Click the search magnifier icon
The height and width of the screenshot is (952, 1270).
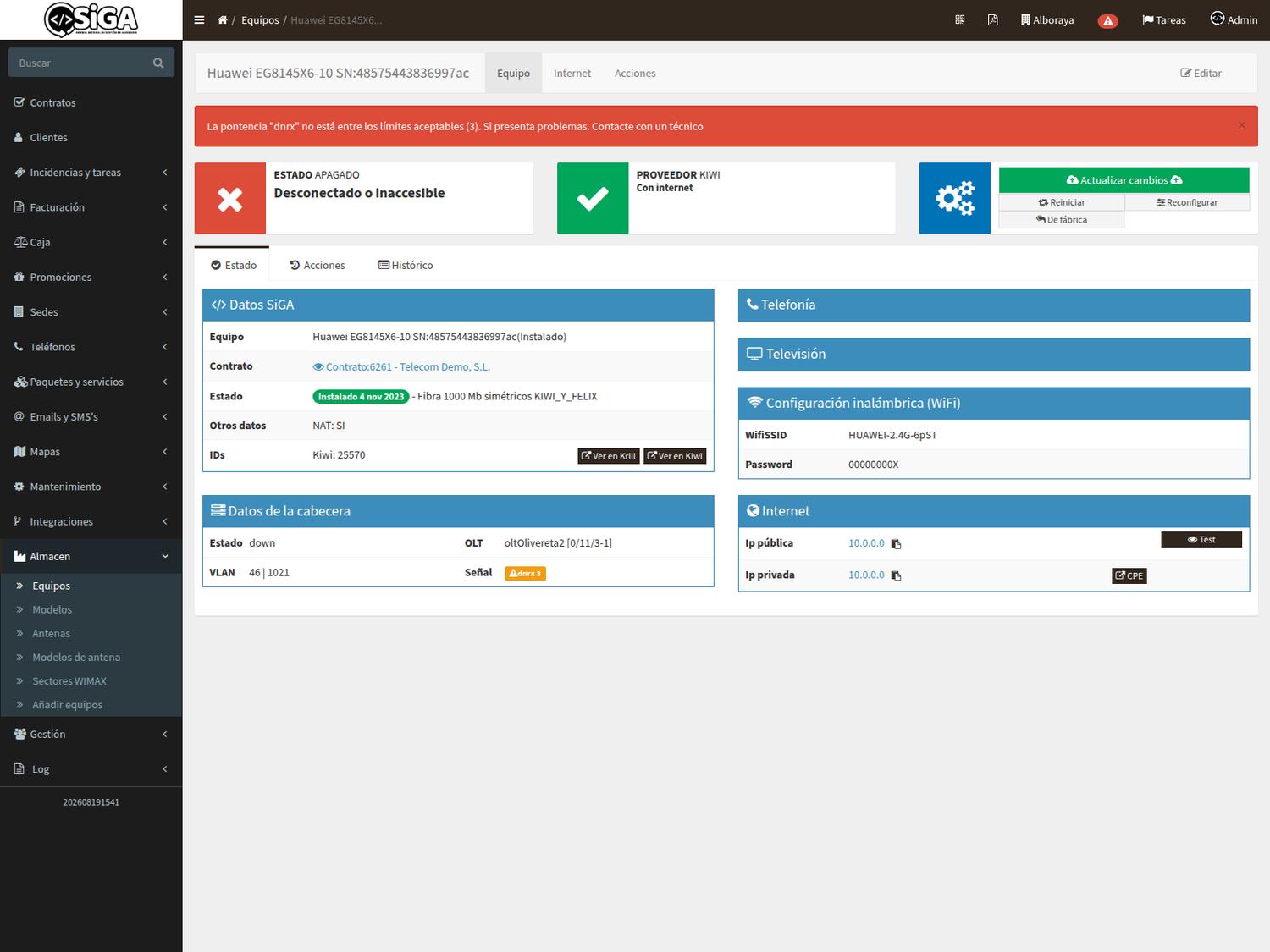pyautogui.click(x=158, y=63)
